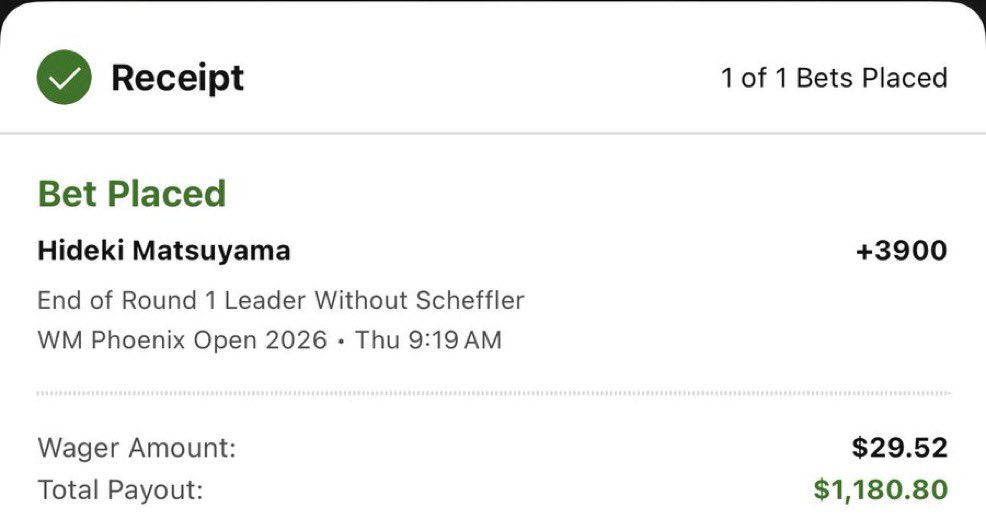The width and height of the screenshot is (986, 519).
Task: Select 'End of Round 1 Leader Without Scheffler' market
Action: point(280,300)
